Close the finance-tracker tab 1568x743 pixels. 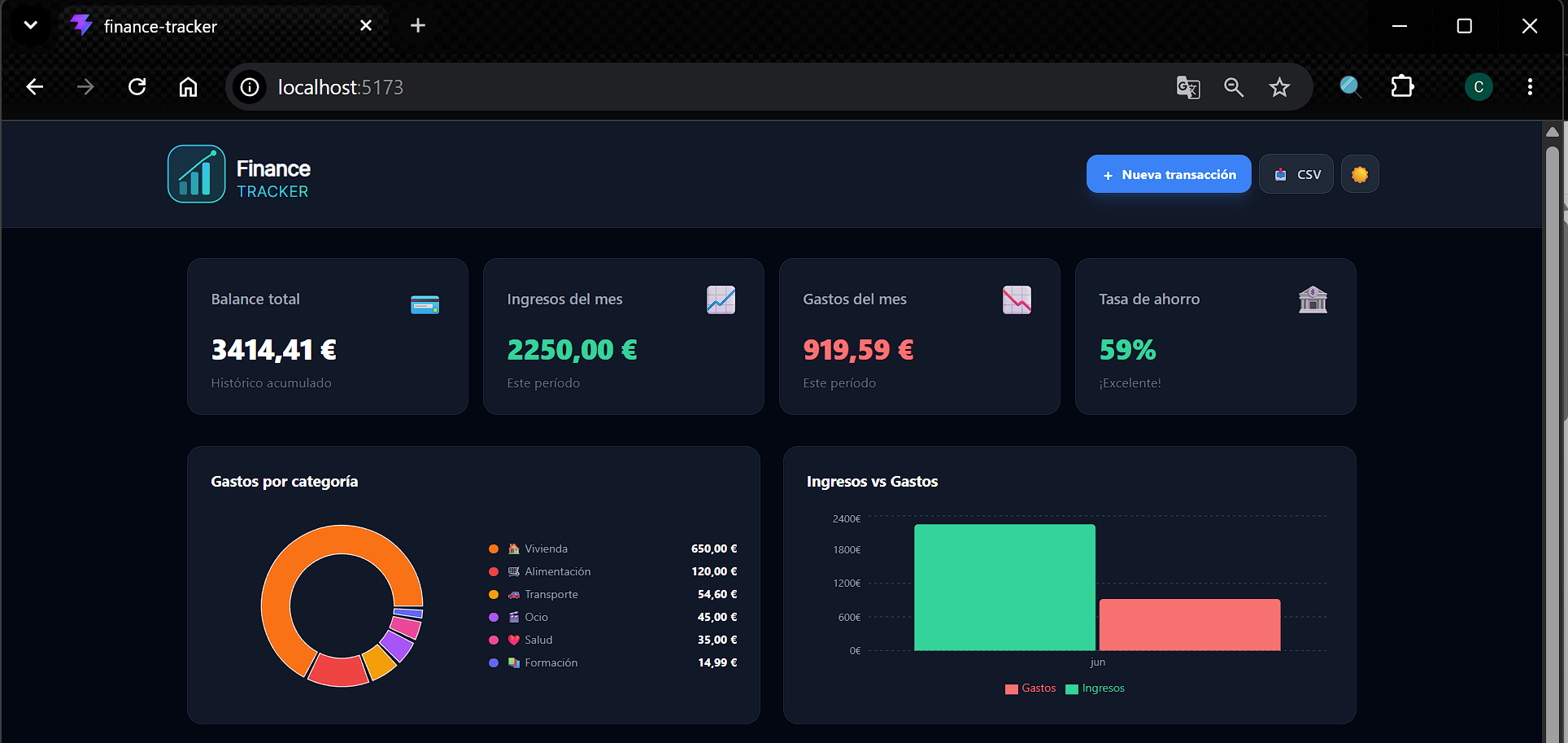click(366, 26)
